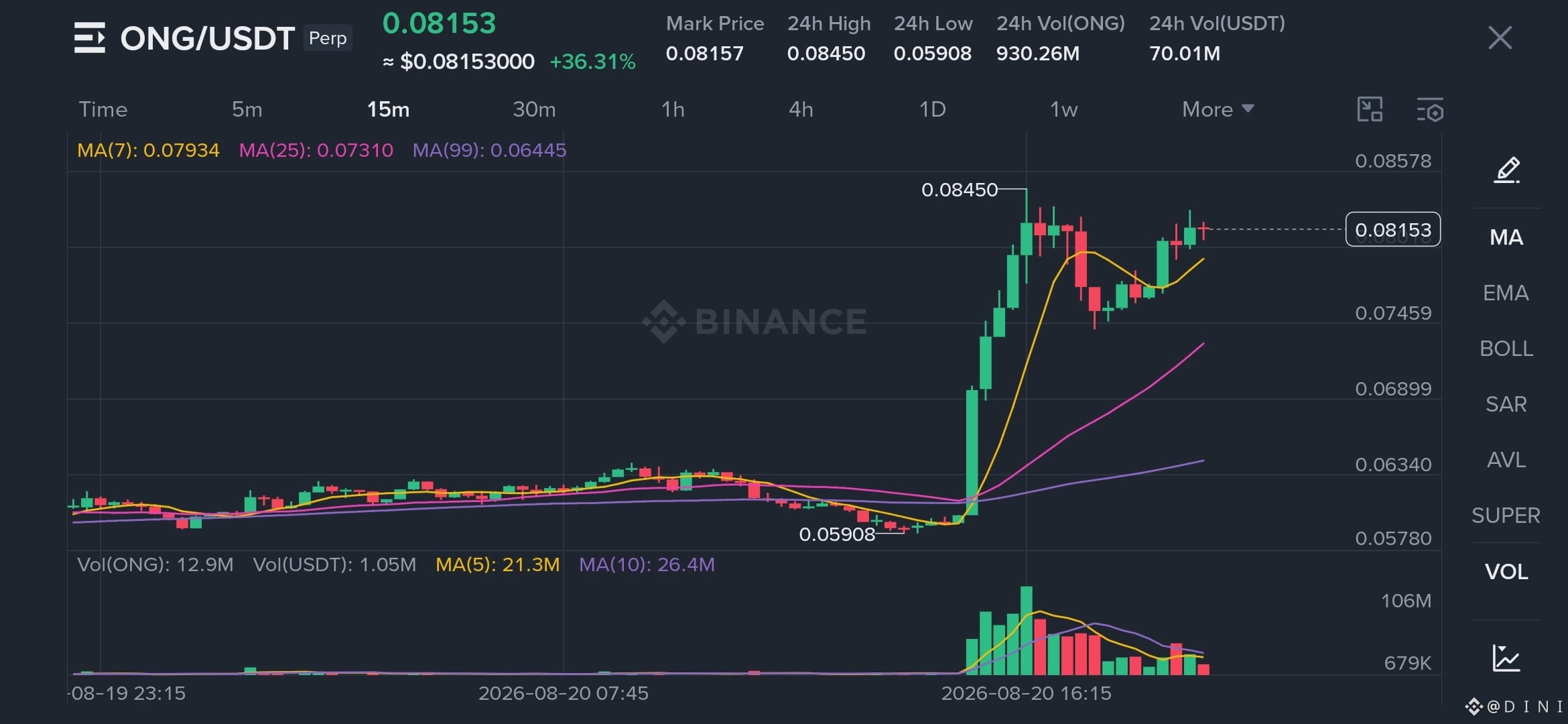Click the 0.07459 price axis label
Screen dimensions: 1568x724
(x=1393, y=313)
